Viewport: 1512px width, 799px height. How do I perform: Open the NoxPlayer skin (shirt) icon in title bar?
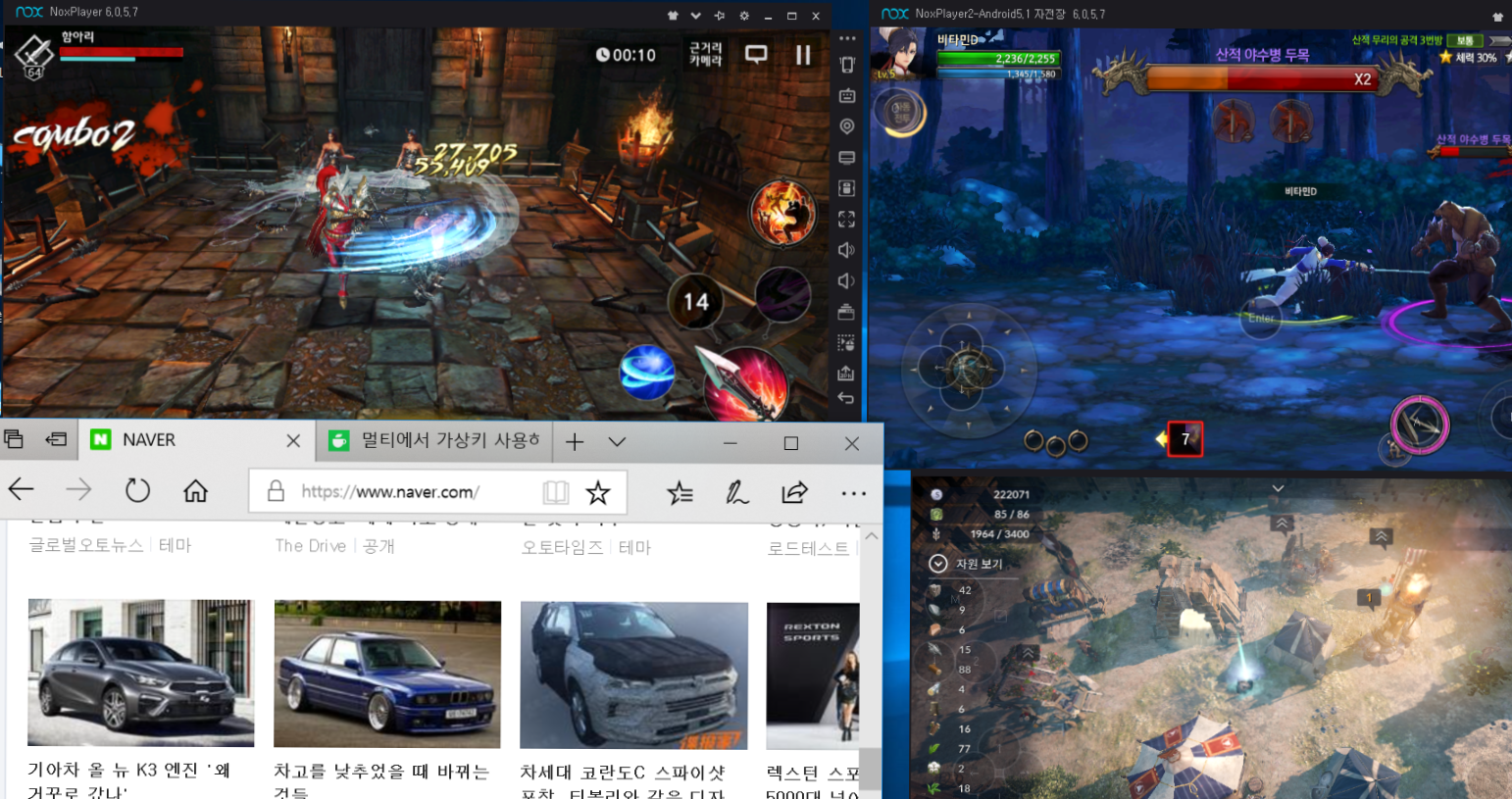point(672,16)
